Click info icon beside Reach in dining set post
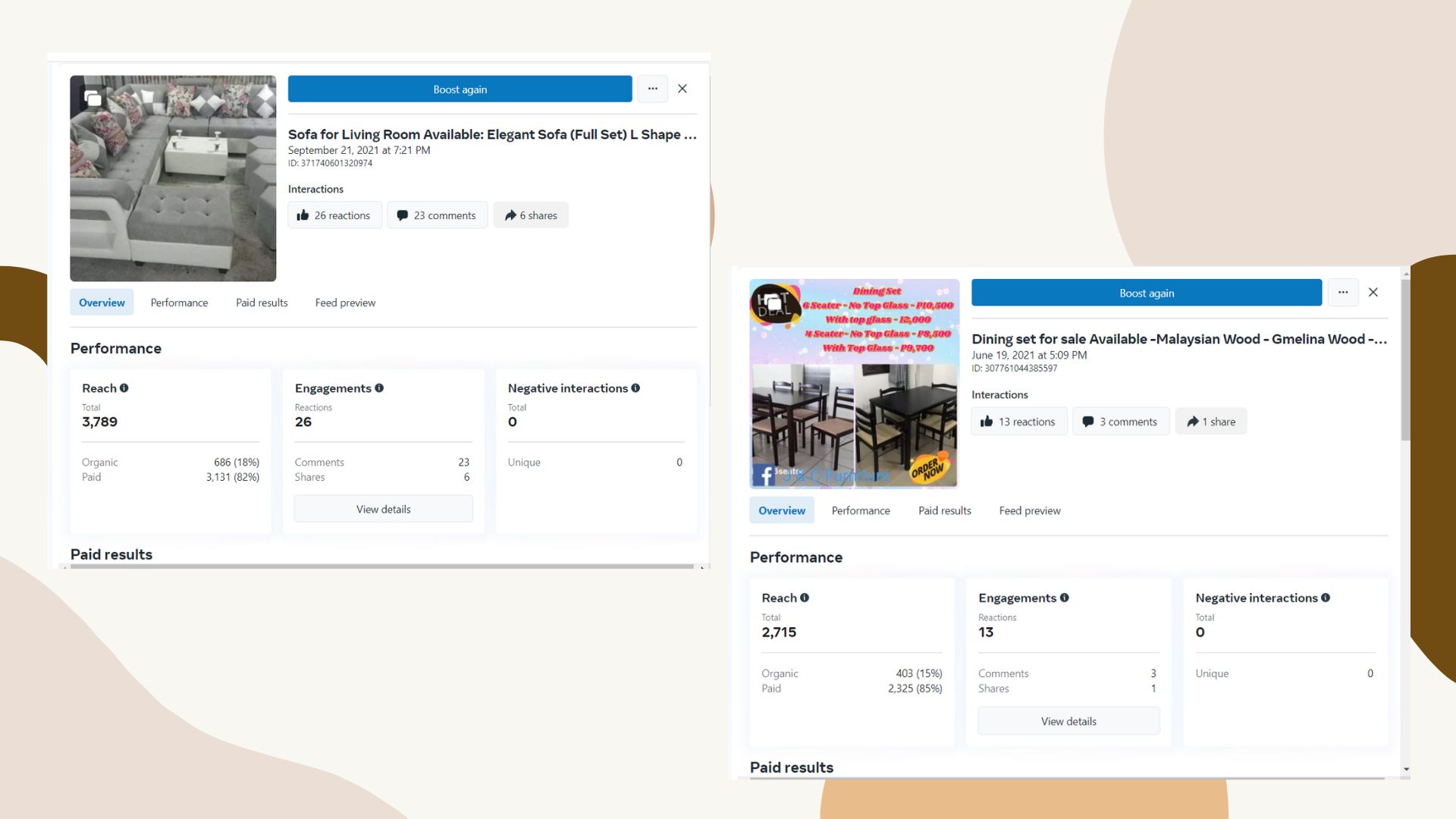 pyautogui.click(x=805, y=598)
